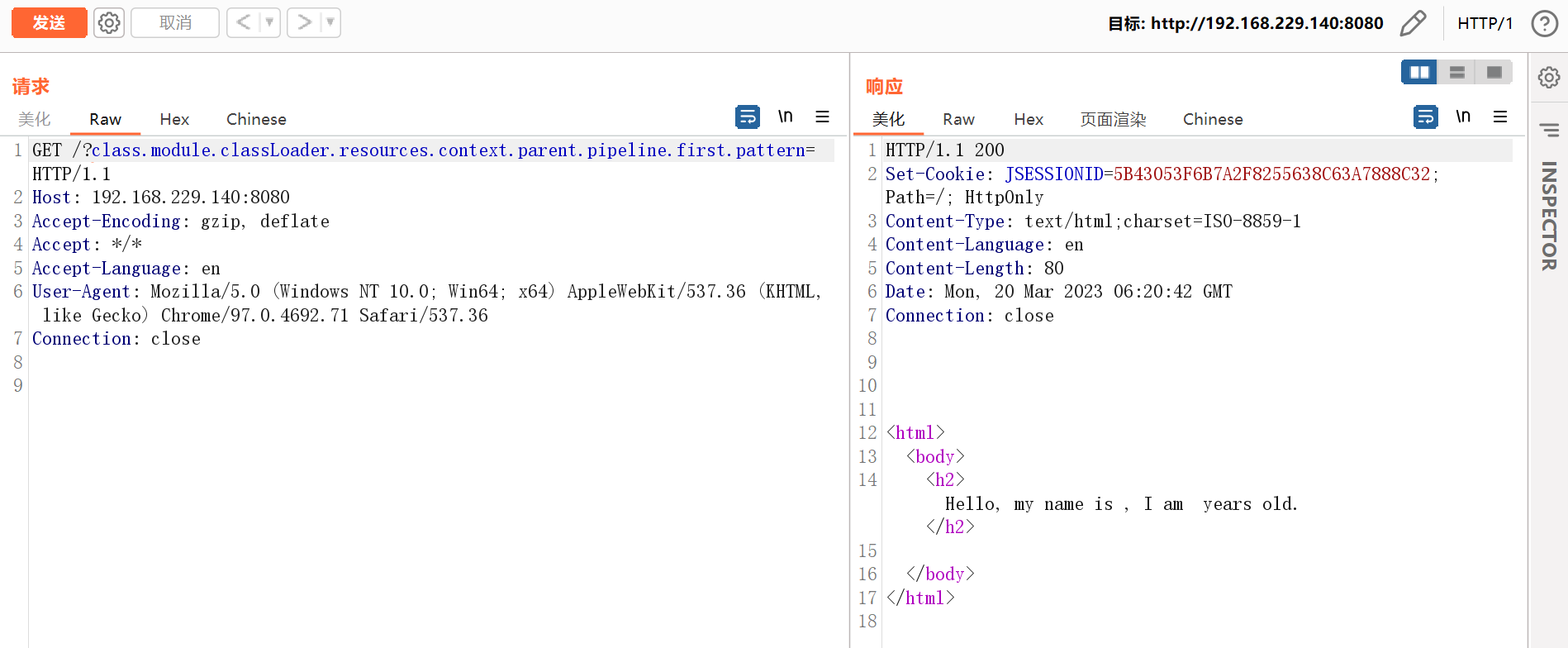Screen dimensions: 1568x648
Task: Click response Content-Type header
Action: [1093, 222]
